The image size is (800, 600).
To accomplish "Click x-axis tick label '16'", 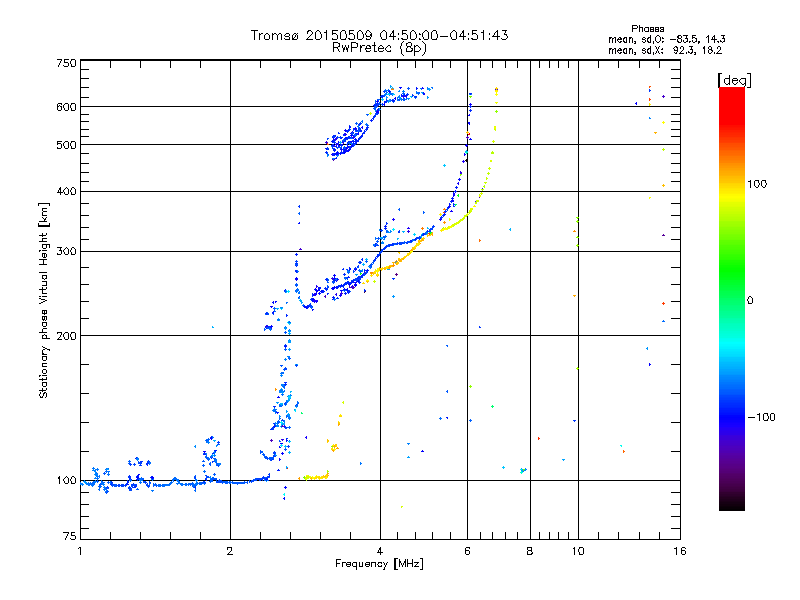I will [680, 551].
